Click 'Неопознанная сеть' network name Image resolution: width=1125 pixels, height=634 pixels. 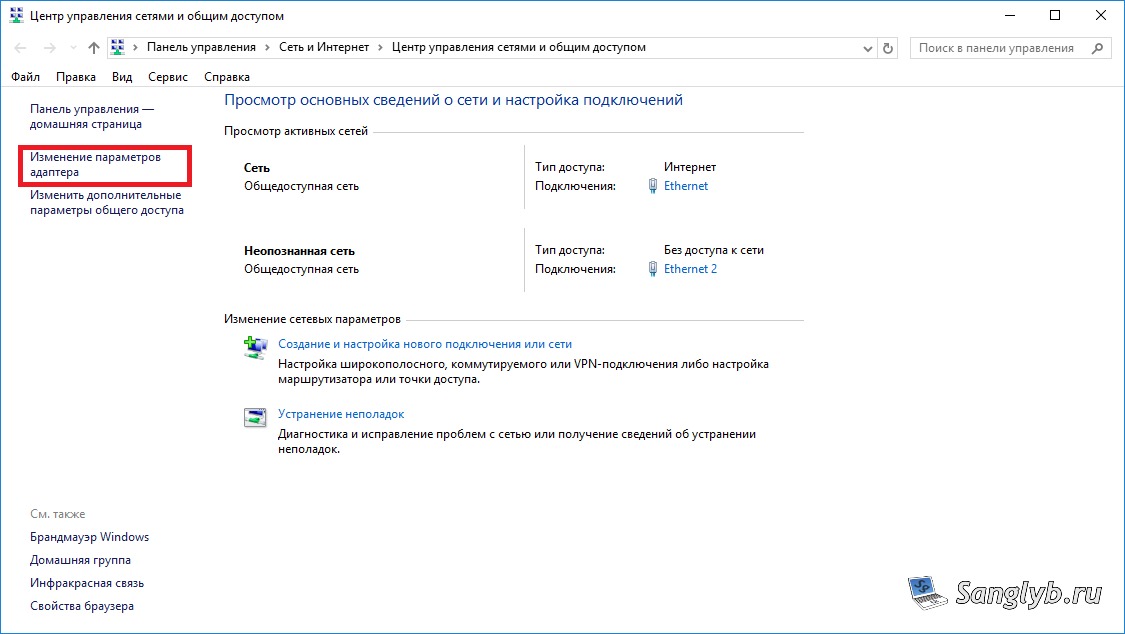[299, 251]
